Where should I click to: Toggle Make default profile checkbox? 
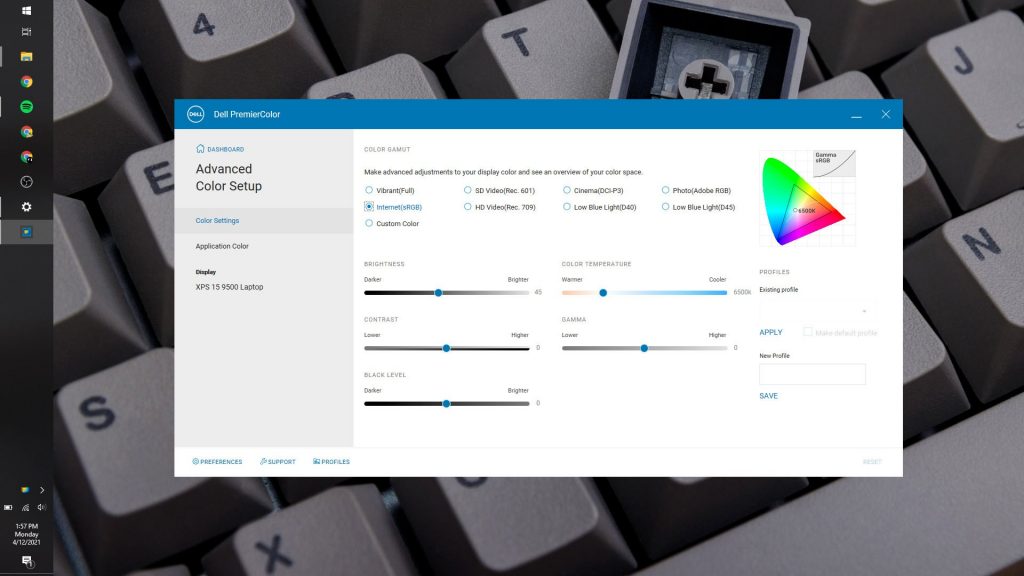808,332
